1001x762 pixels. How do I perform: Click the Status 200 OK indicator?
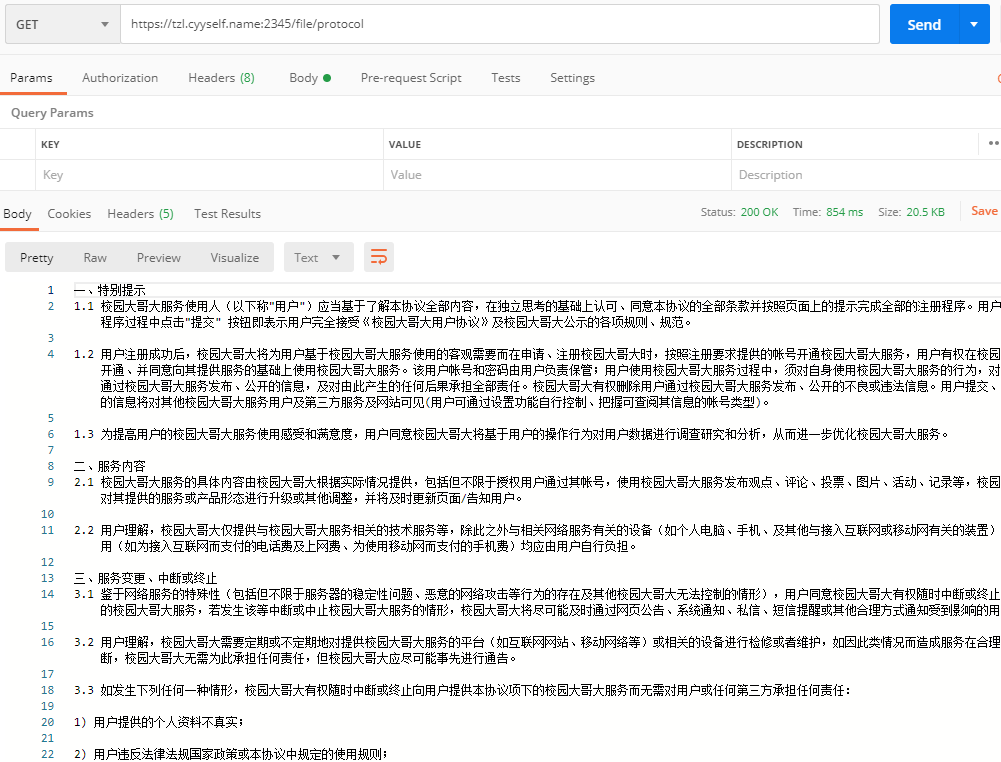tap(739, 212)
